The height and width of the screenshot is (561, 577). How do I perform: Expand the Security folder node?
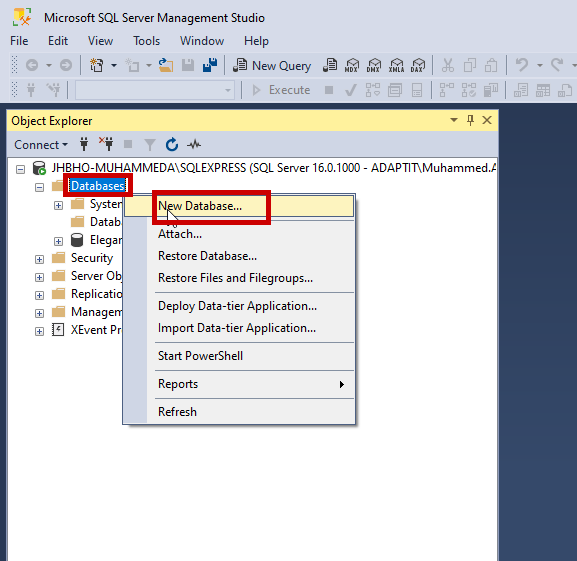pos(39,259)
